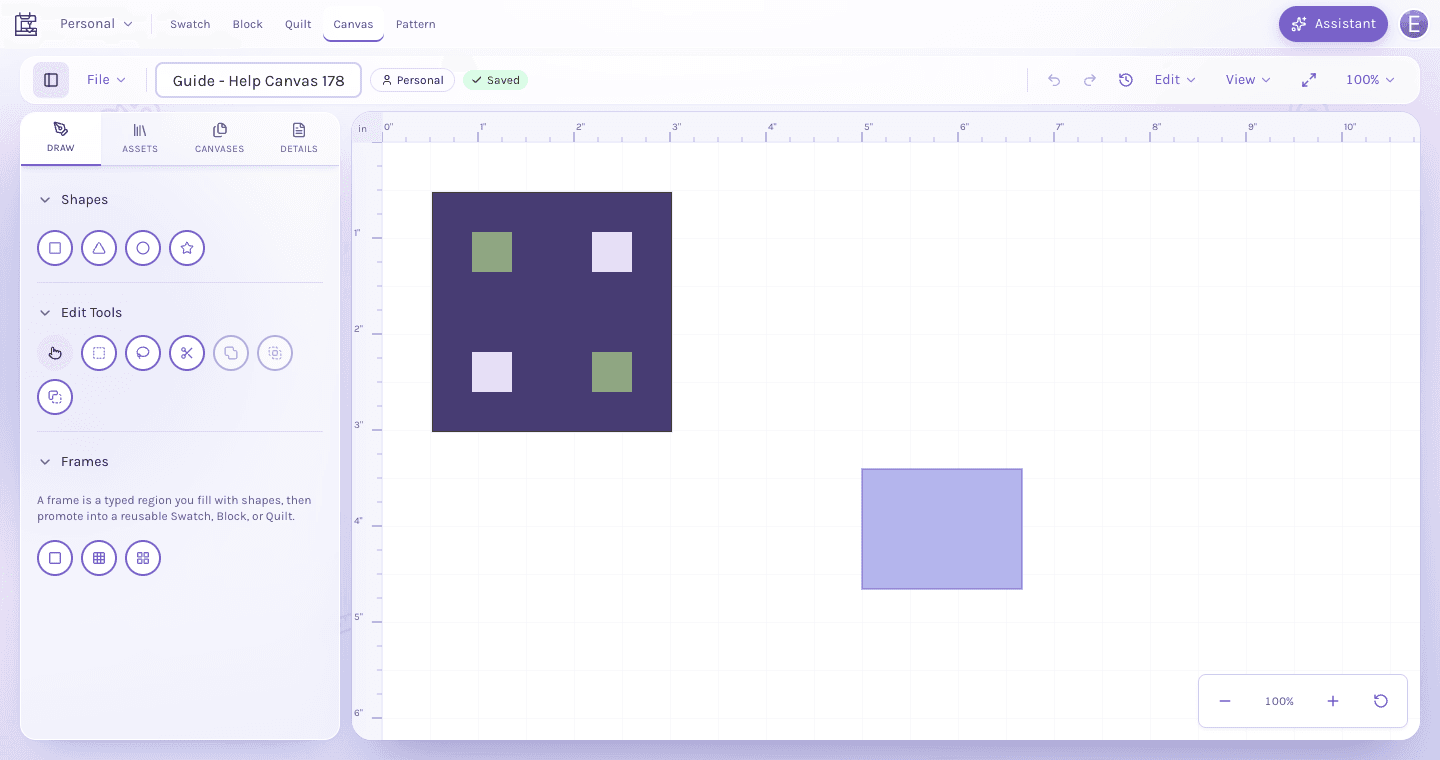
Task: Select the circle shape tool
Action: (143, 248)
